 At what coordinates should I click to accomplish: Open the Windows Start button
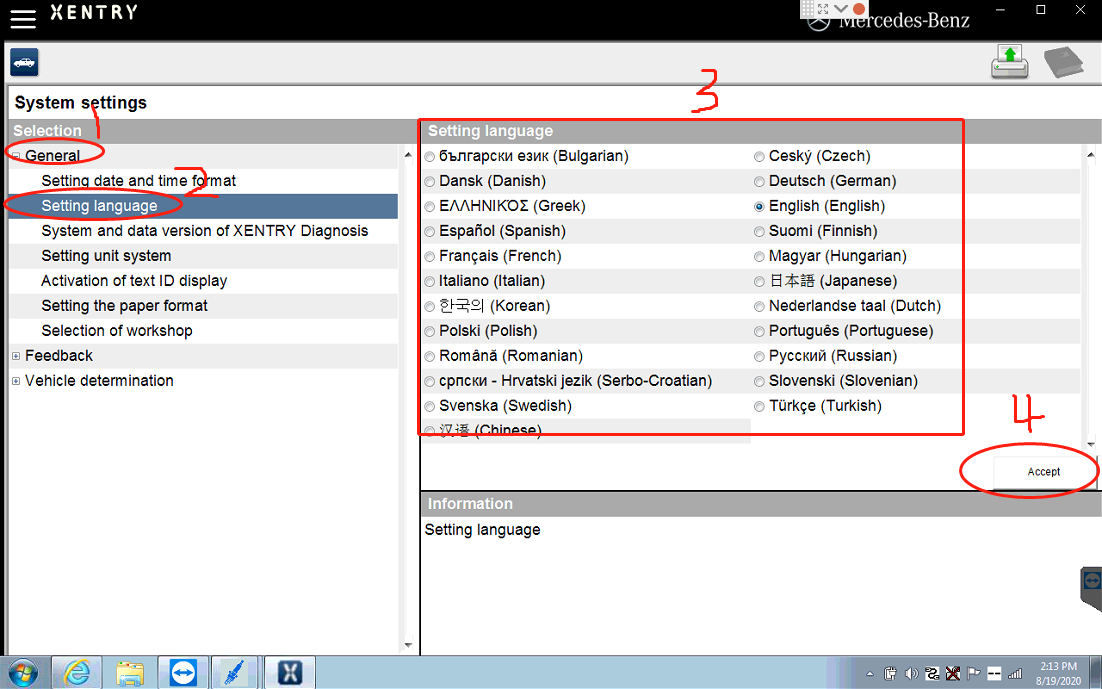[22, 673]
